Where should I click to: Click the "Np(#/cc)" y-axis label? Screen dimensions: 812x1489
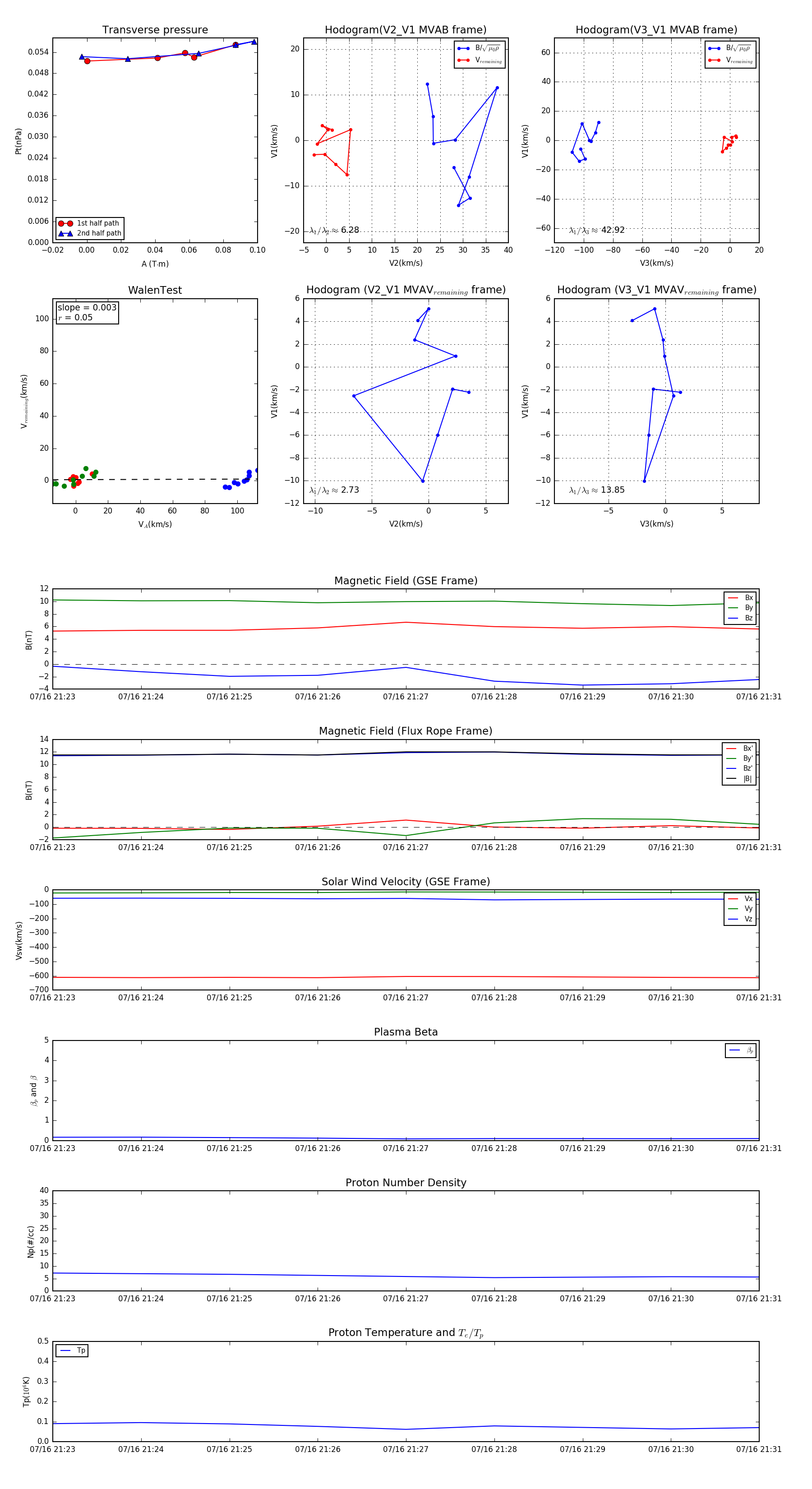(x=31, y=1241)
